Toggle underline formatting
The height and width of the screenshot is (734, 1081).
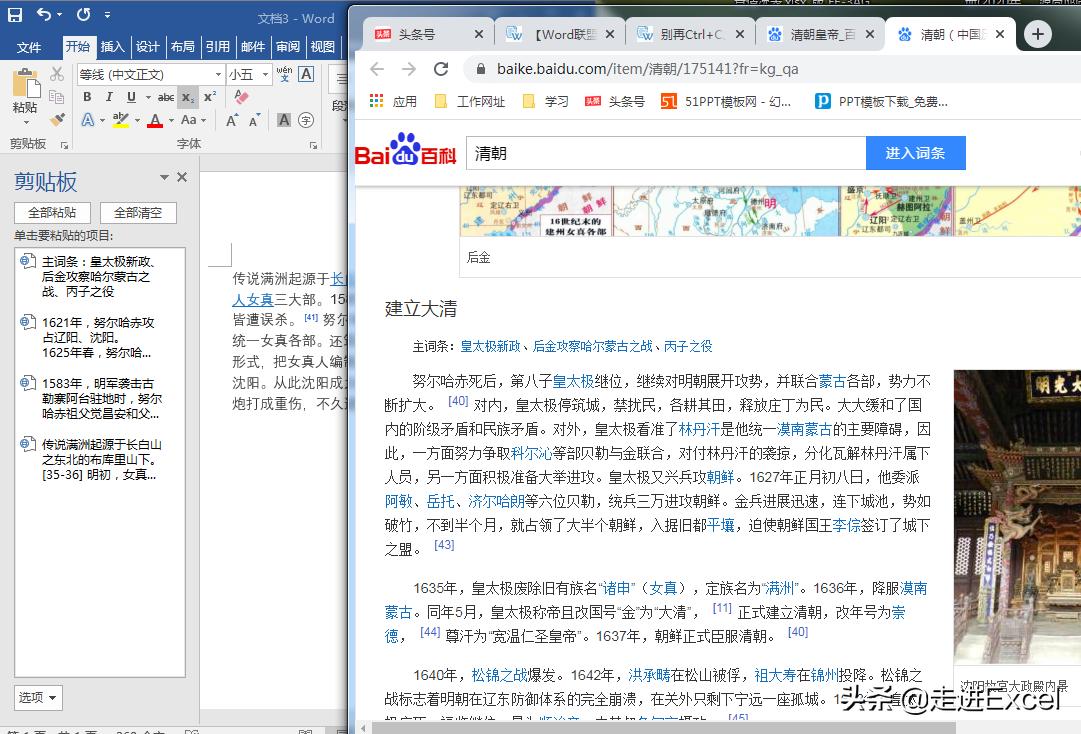click(130, 97)
